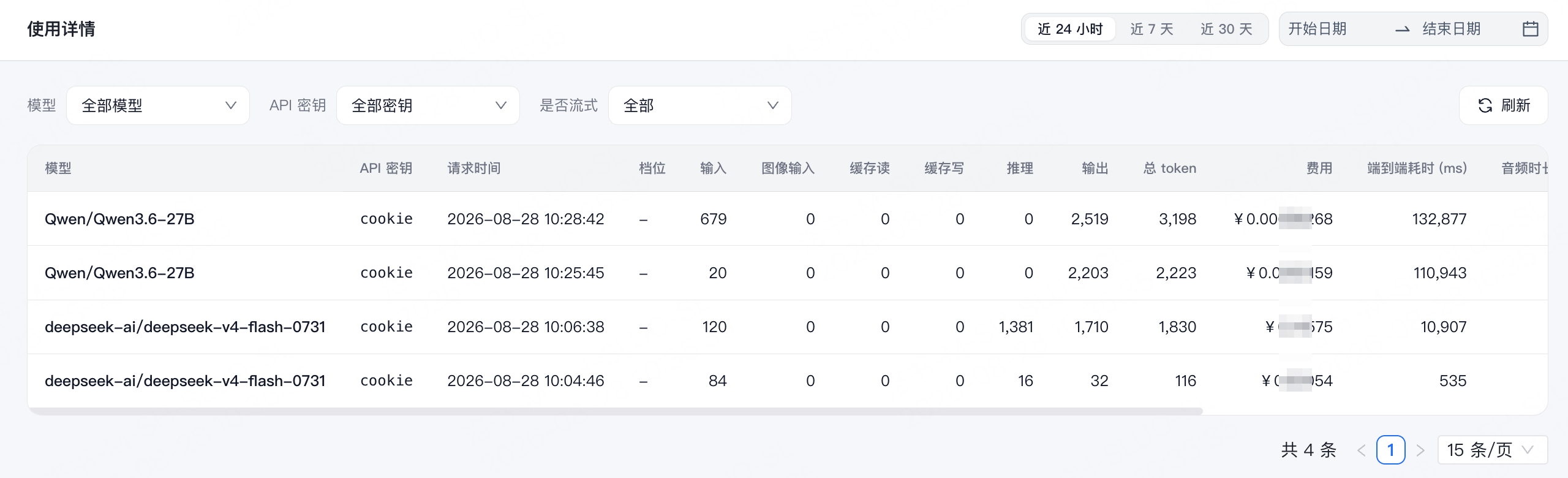Click latency value 10,907
The image size is (1568, 478).
coord(1444,327)
